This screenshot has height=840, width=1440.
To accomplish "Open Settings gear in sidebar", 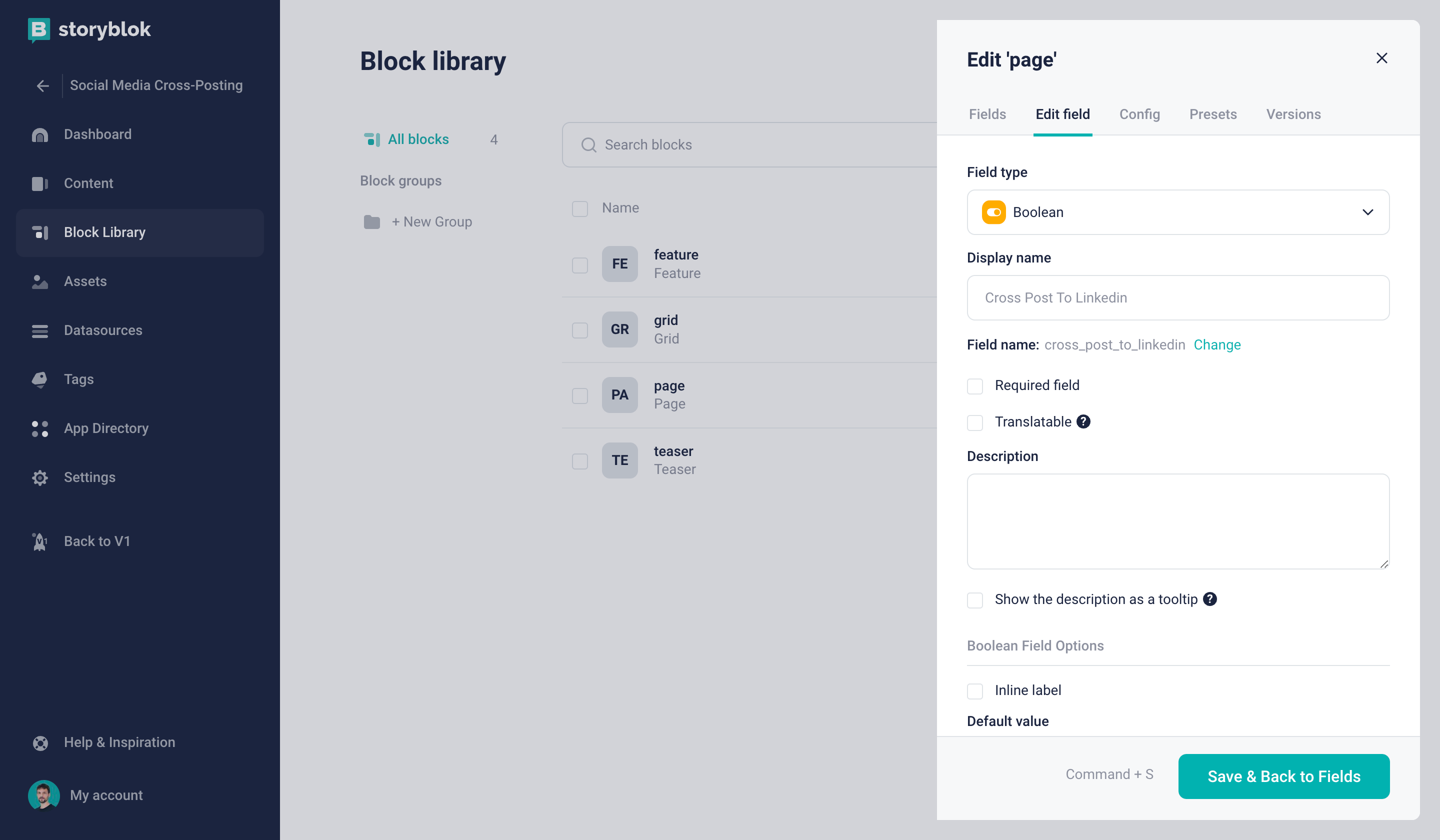I will 40,477.
